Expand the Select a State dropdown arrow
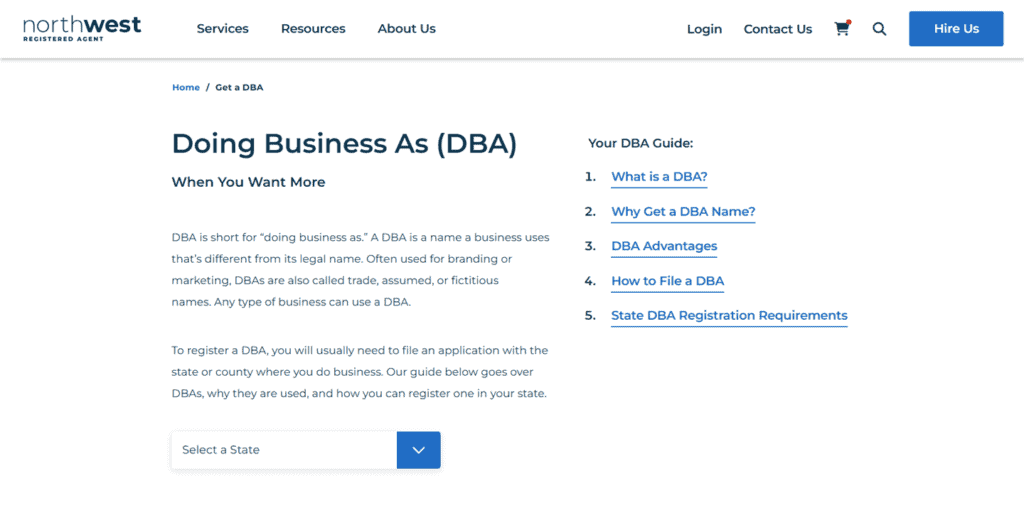Image resolution: width=1024 pixels, height=530 pixels. (419, 450)
